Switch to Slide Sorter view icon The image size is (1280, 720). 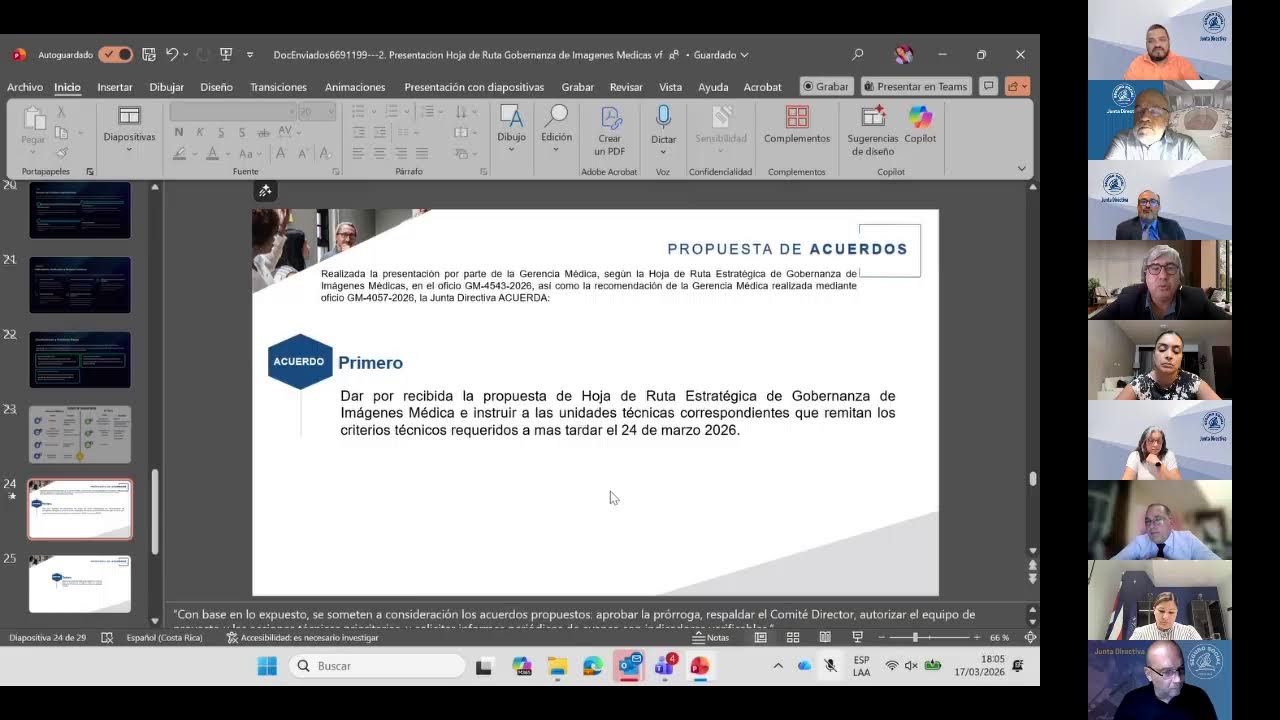[793, 637]
